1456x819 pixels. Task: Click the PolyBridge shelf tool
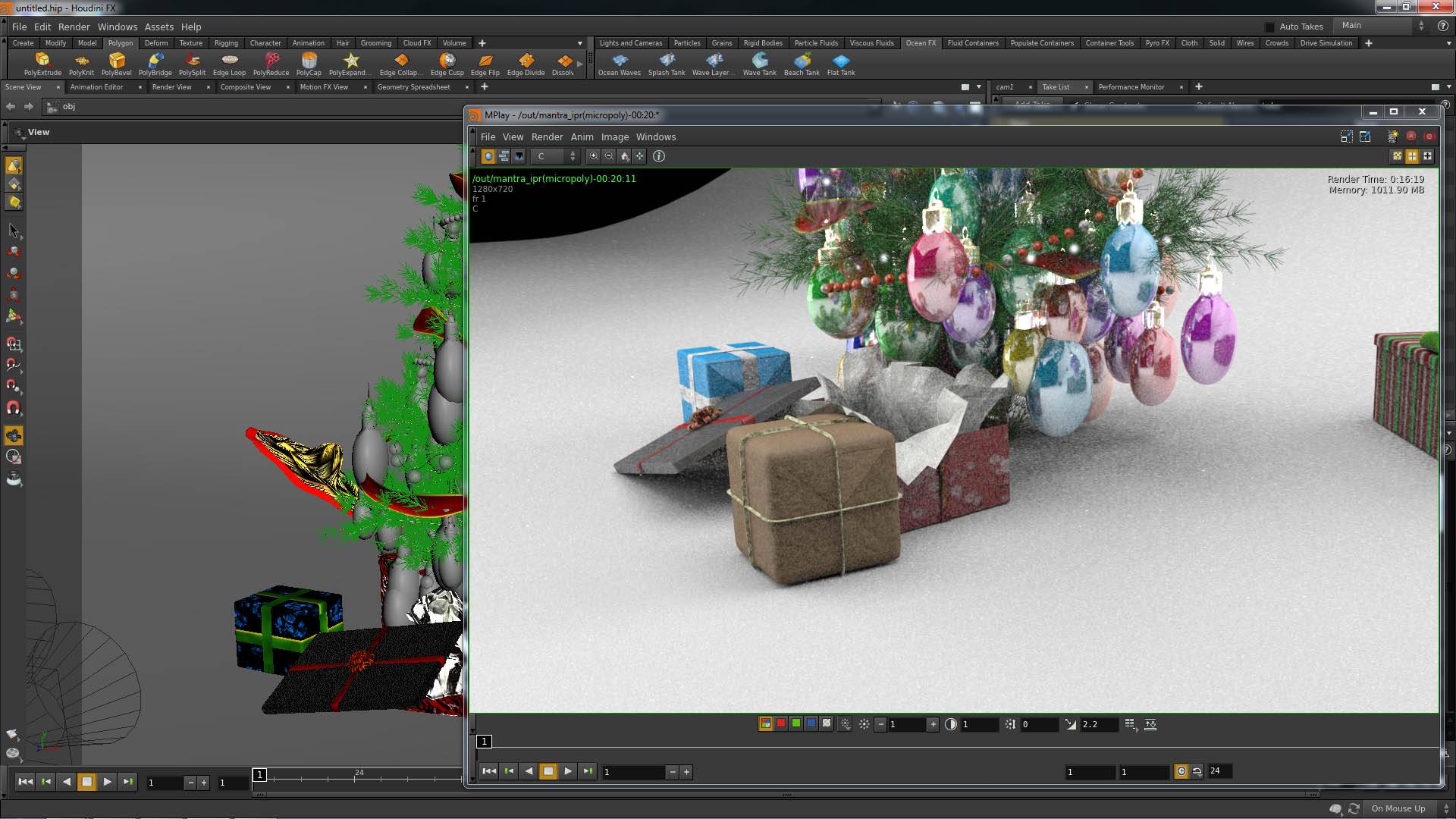click(155, 64)
